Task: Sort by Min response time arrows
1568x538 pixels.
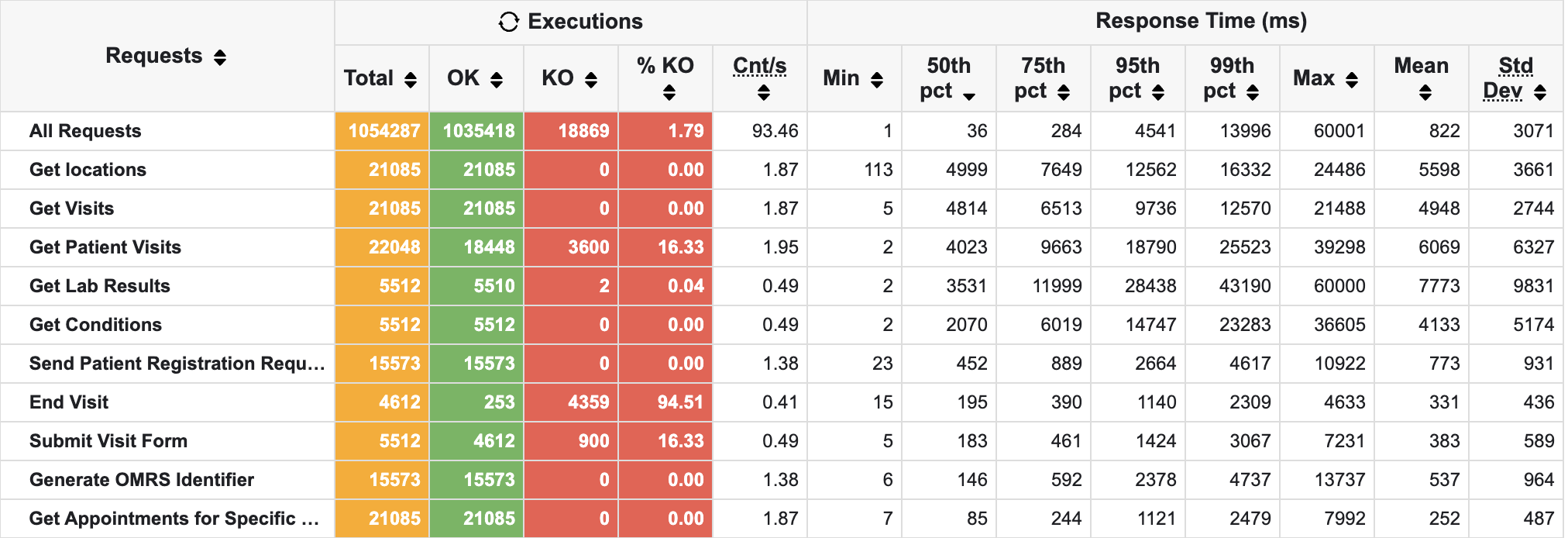Action: pos(877,79)
